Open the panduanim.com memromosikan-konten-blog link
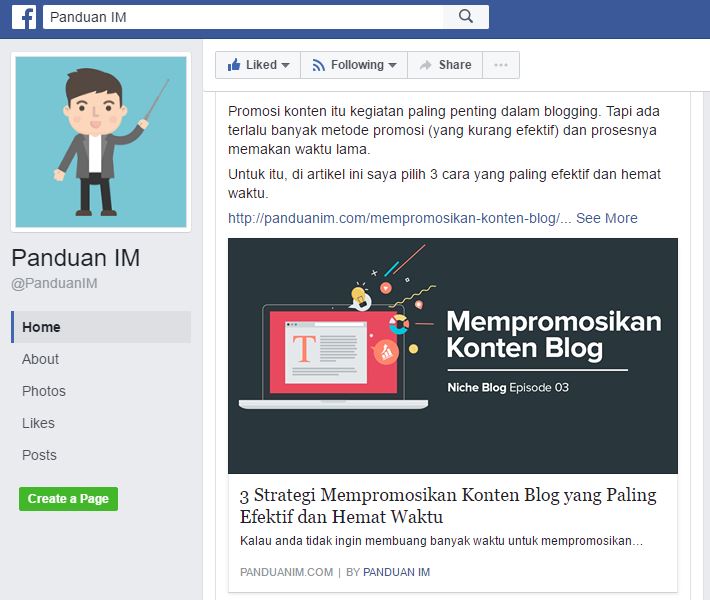Image resolution: width=710 pixels, height=600 pixels. pyautogui.click(x=399, y=218)
